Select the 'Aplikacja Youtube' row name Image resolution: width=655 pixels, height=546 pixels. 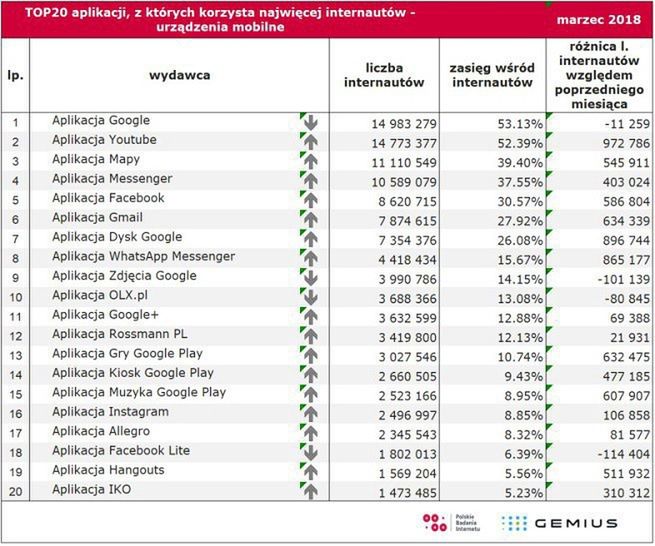(x=104, y=140)
